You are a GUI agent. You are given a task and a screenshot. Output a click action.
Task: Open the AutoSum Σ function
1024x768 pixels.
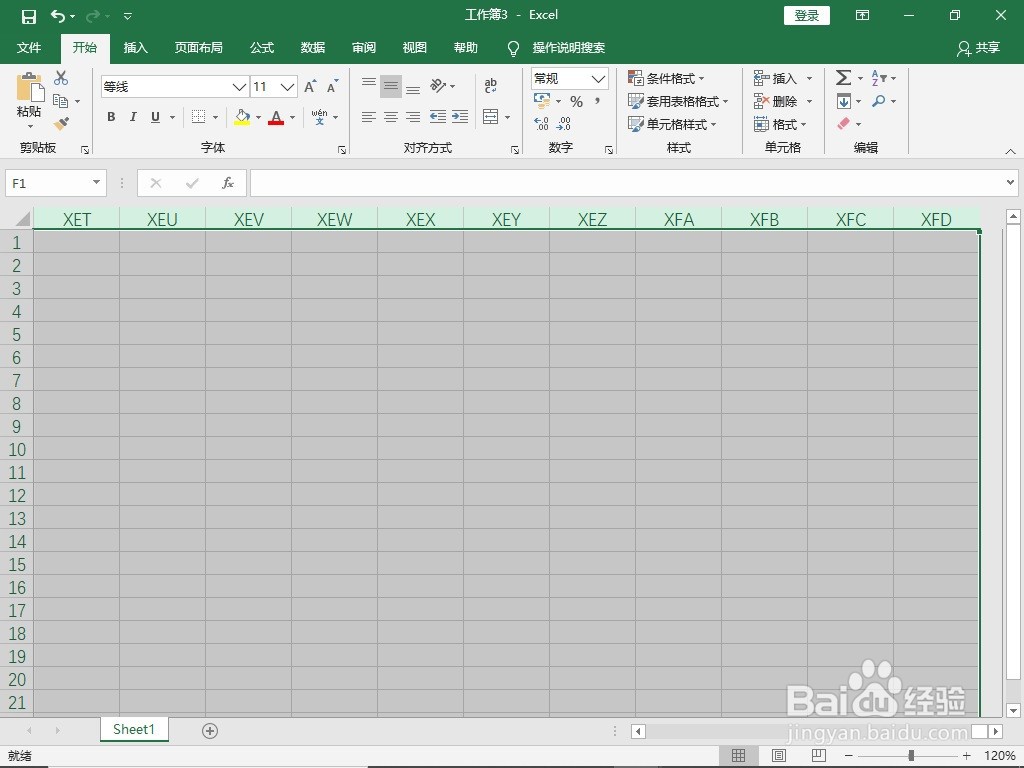click(x=843, y=77)
